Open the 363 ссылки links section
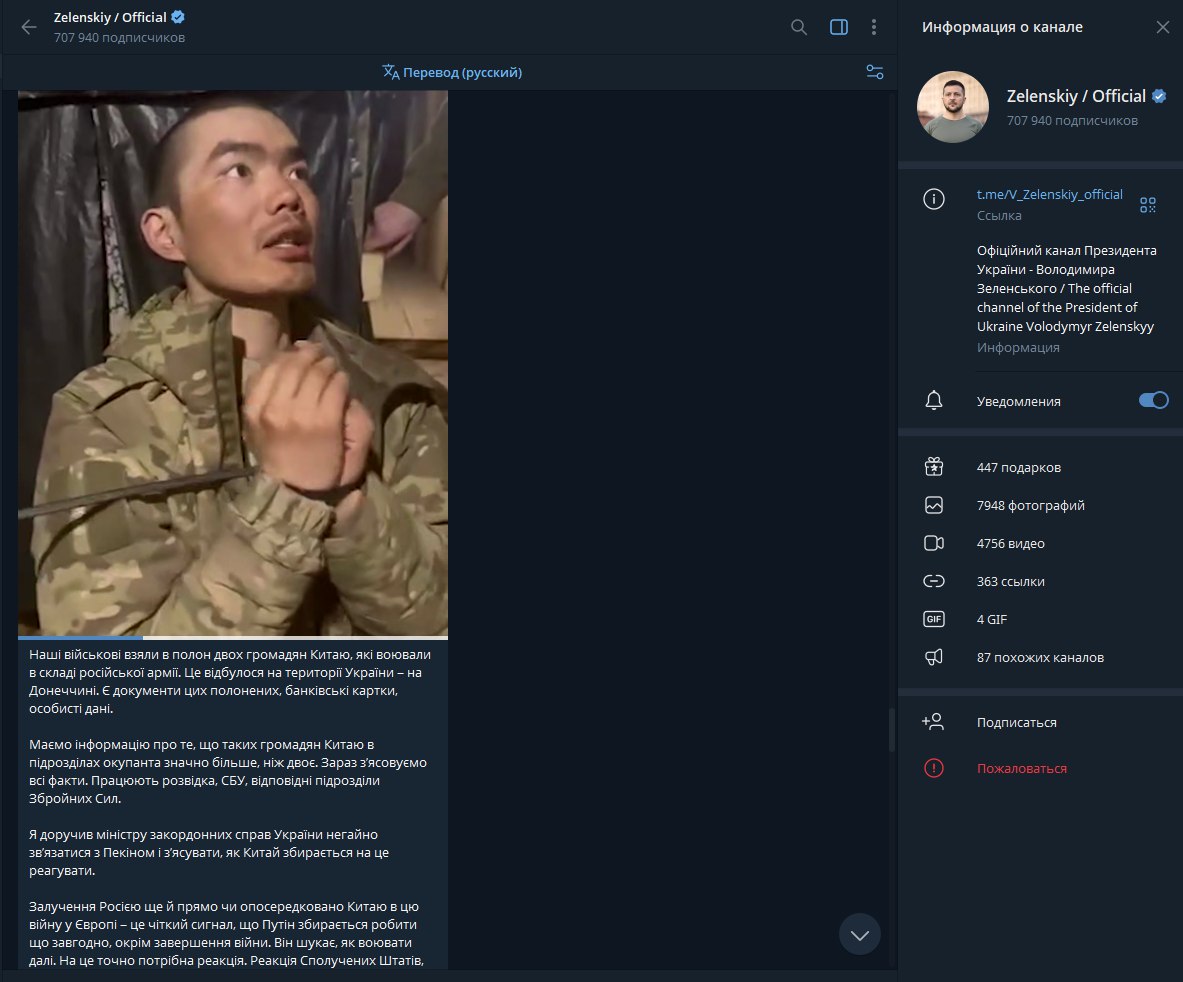Viewport: 1183px width, 982px height. coord(1010,581)
